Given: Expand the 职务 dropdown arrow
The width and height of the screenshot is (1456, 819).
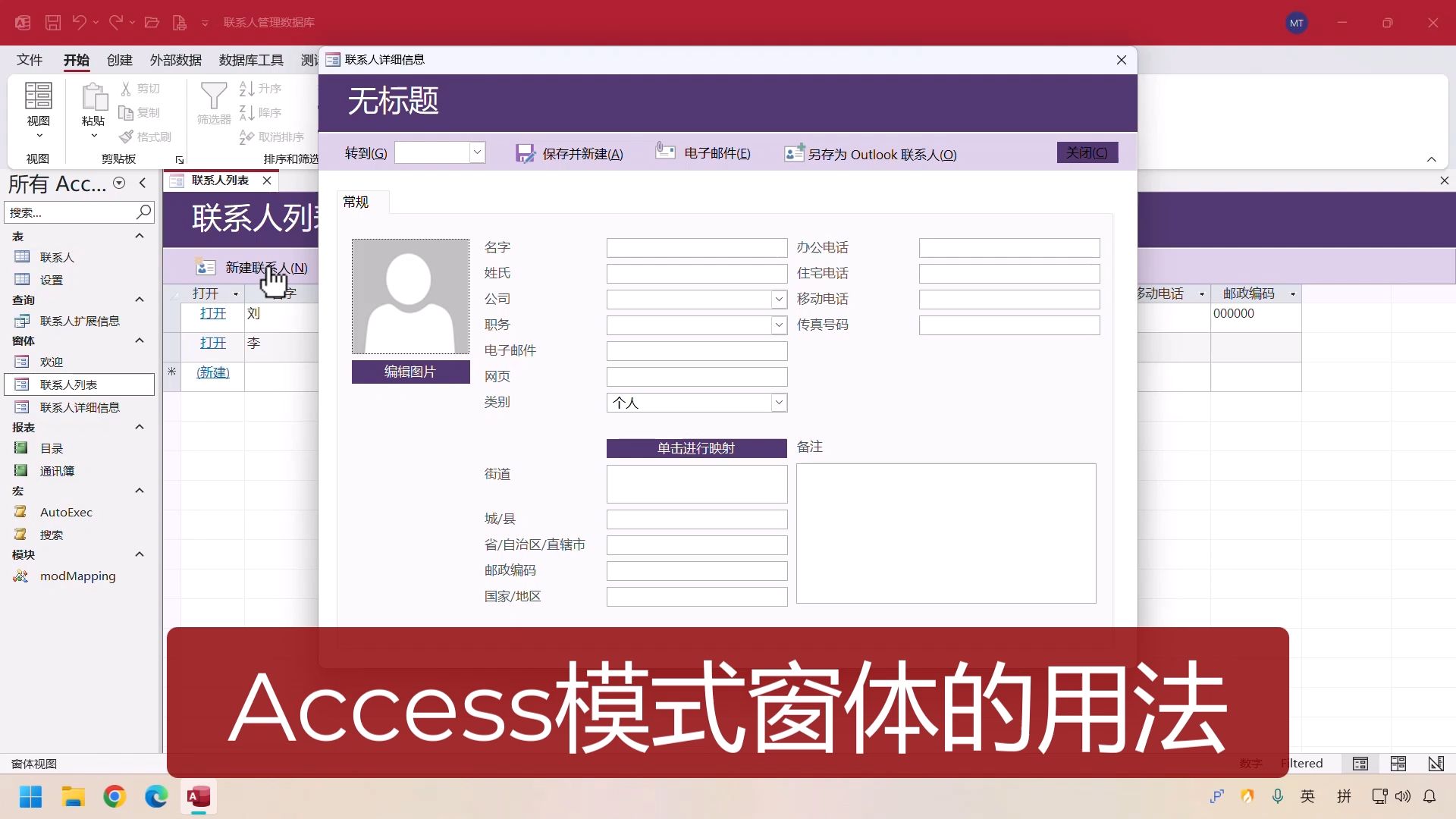Looking at the screenshot, I should pyautogui.click(x=779, y=325).
